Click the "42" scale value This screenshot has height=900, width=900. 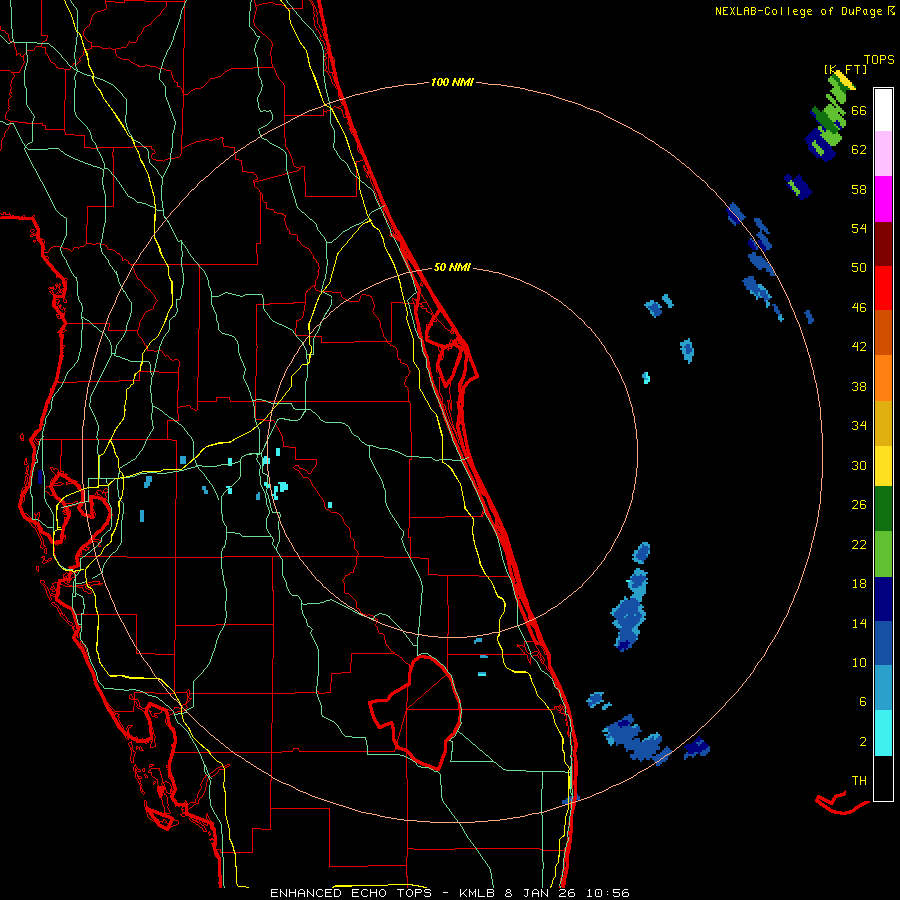pyautogui.click(x=859, y=347)
